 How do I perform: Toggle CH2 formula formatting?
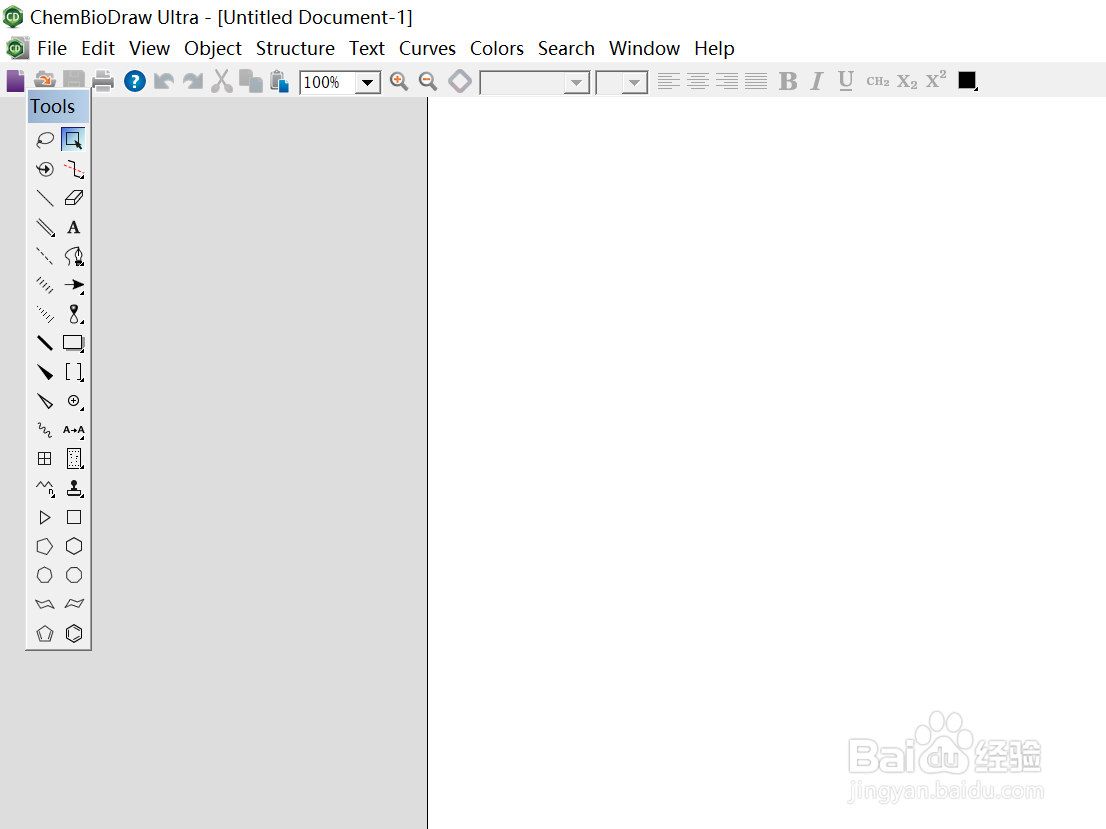[x=877, y=81]
